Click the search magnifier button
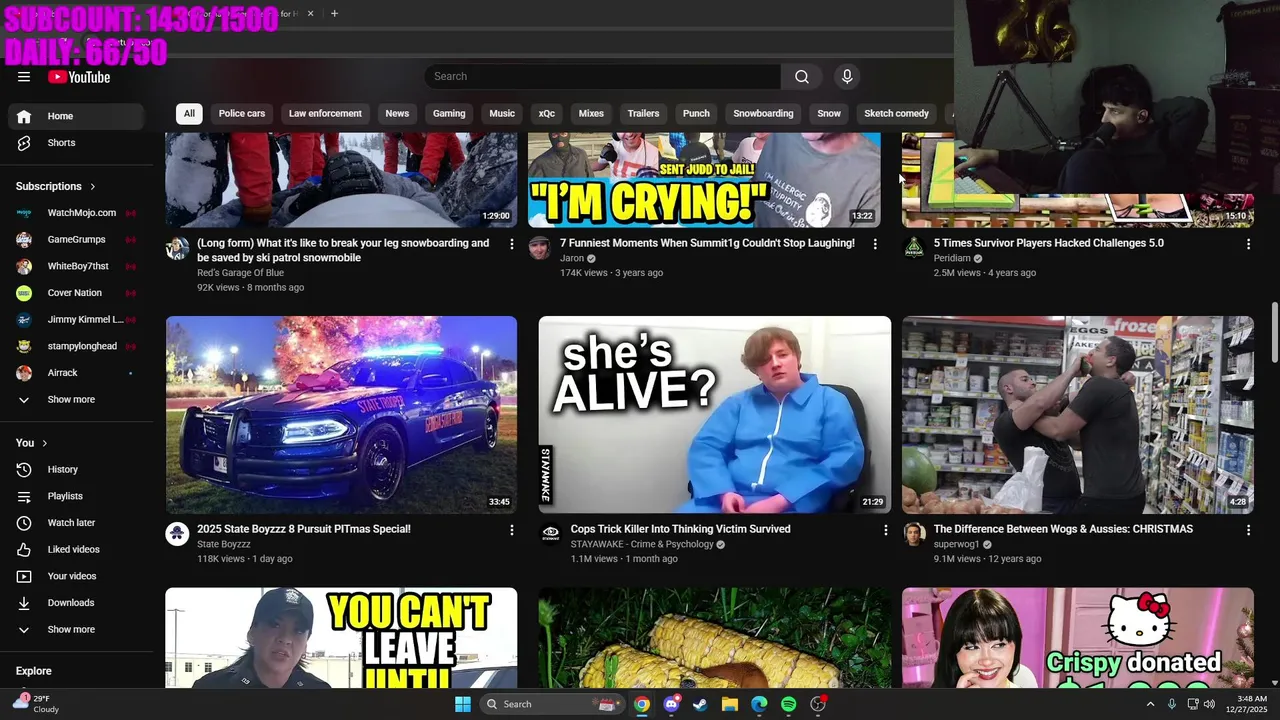The width and height of the screenshot is (1280, 720). coord(801,77)
